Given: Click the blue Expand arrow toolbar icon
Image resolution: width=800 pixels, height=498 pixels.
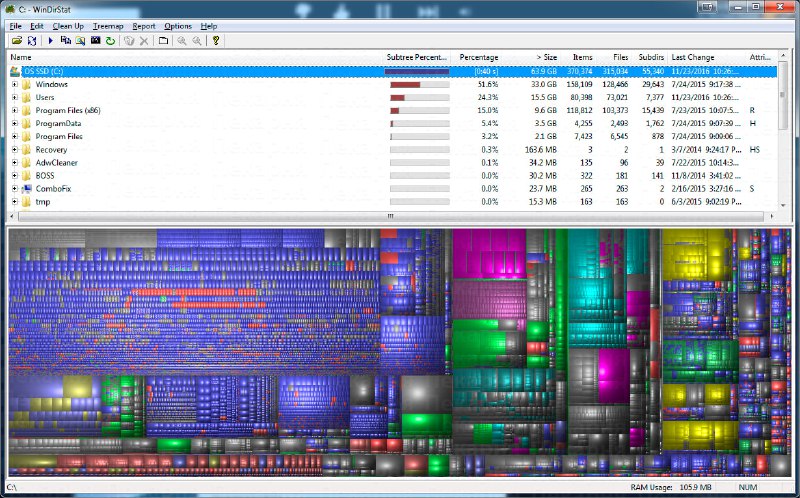Looking at the screenshot, I should pyautogui.click(x=50, y=40).
